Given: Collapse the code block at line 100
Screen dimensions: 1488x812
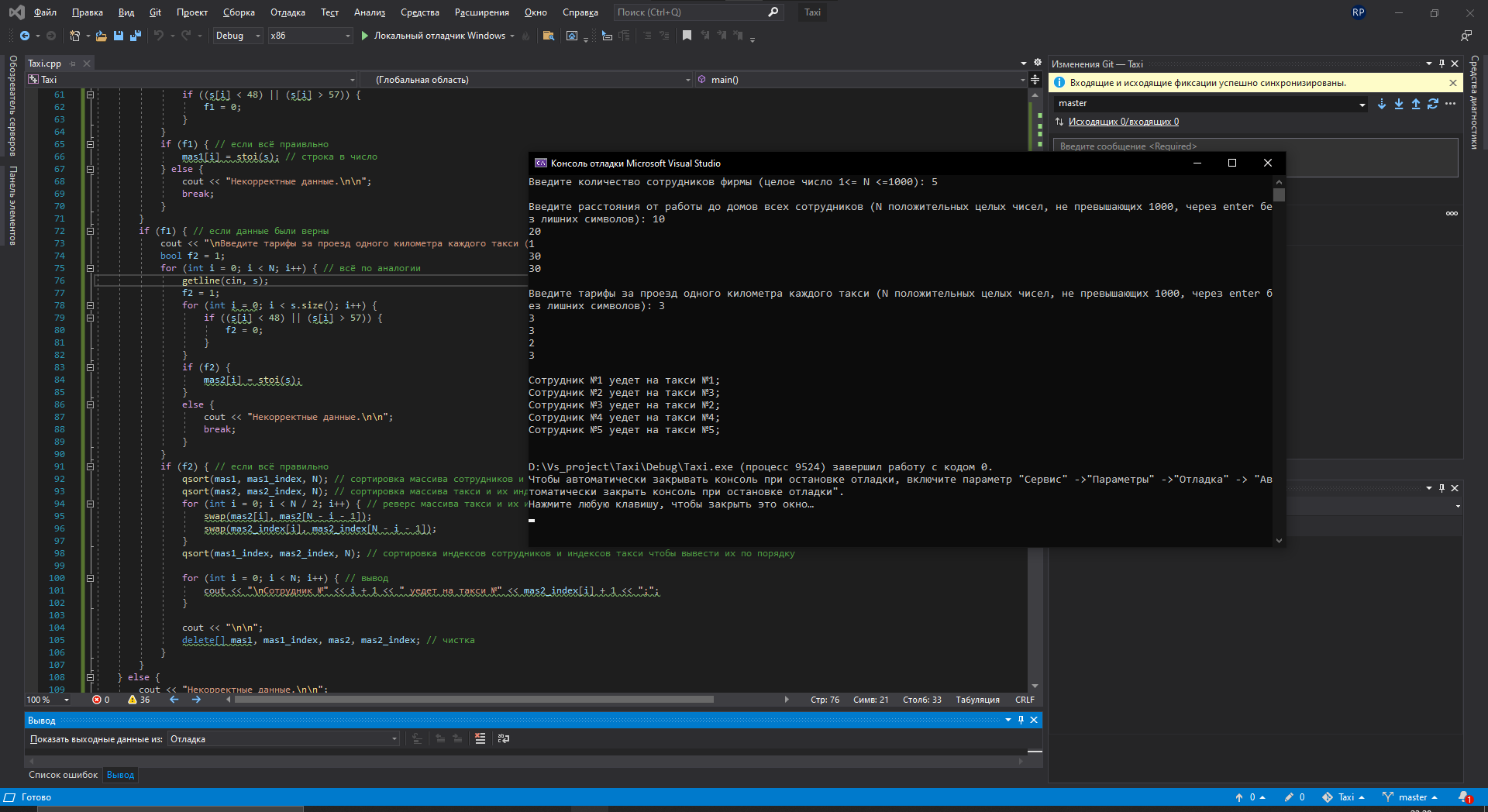Looking at the screenshot, I should click(90, 578).
